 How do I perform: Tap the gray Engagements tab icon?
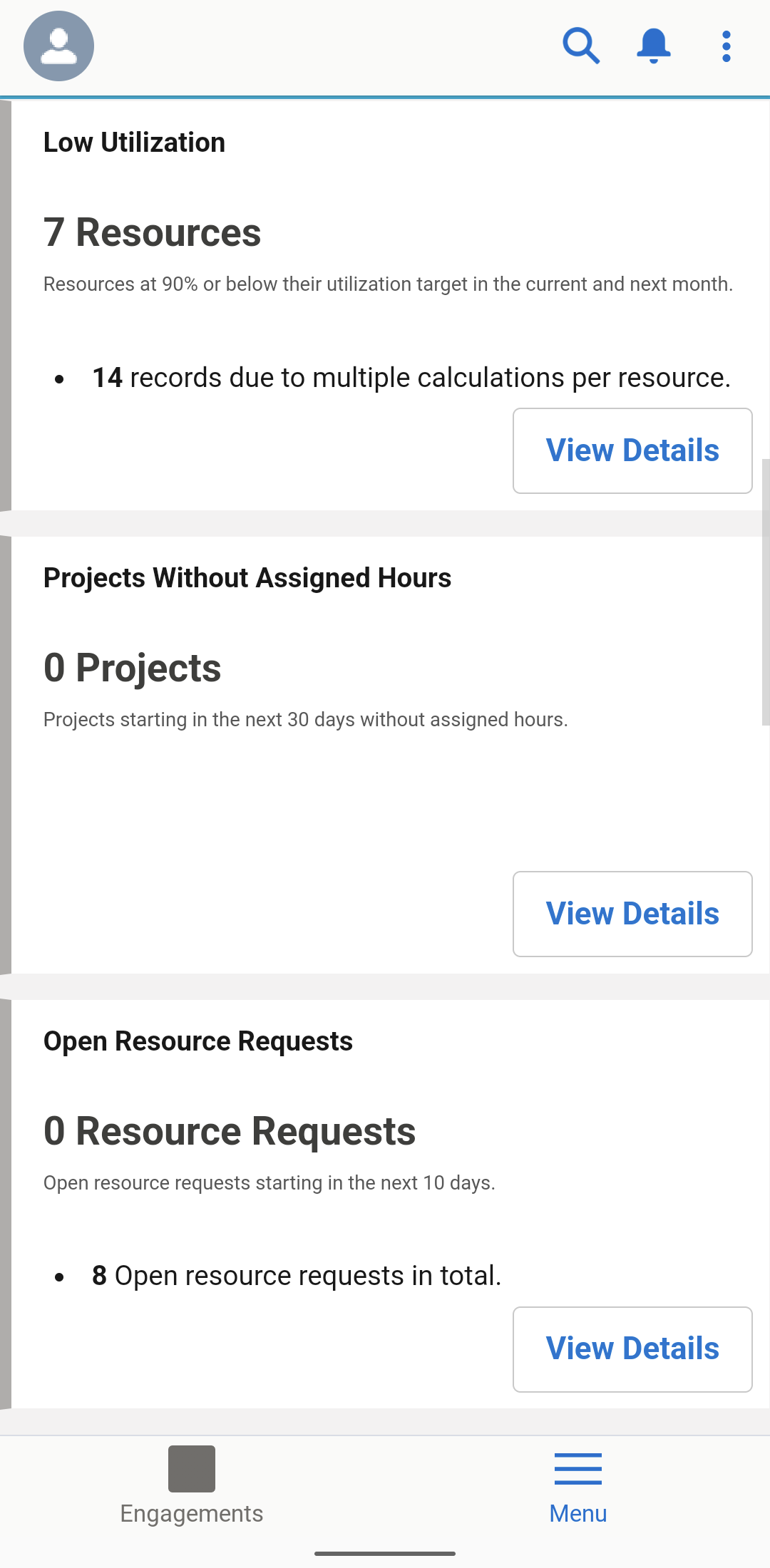(x=192, y=1468)
